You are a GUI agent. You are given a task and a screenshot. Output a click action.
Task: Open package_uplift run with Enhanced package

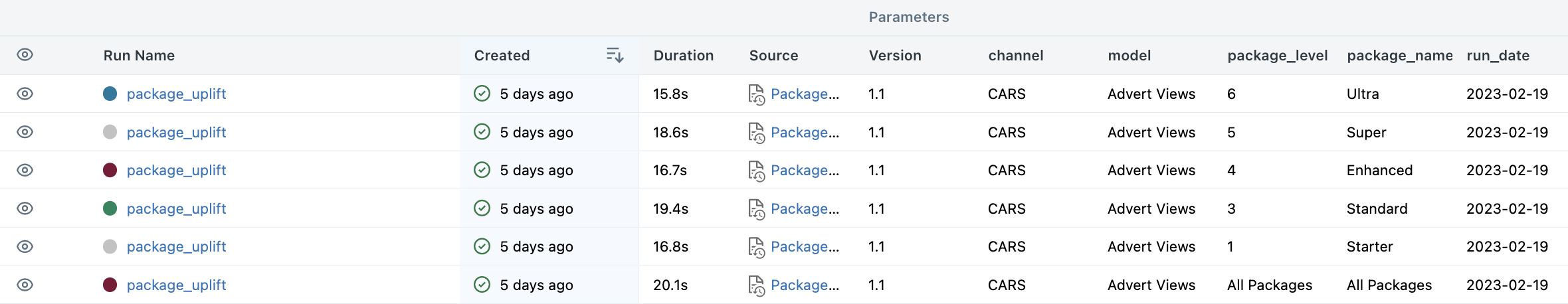176,171
